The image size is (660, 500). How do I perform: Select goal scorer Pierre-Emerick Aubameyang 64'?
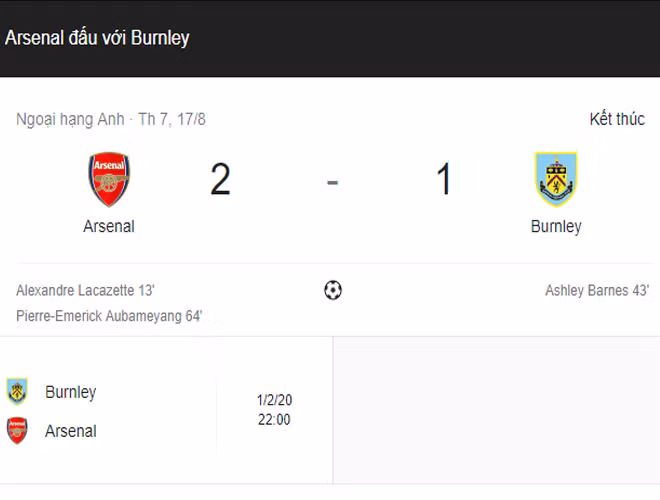109,316
